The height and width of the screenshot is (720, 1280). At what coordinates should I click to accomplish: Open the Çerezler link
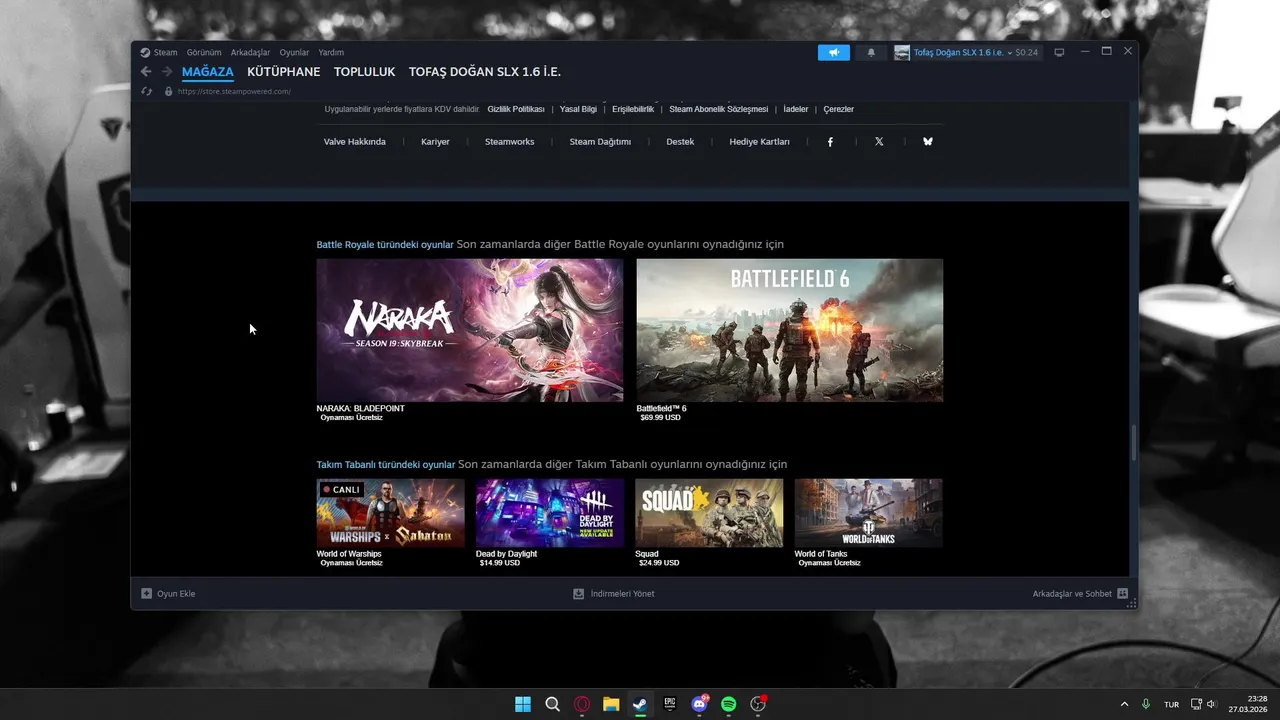[x=839, y=109]
